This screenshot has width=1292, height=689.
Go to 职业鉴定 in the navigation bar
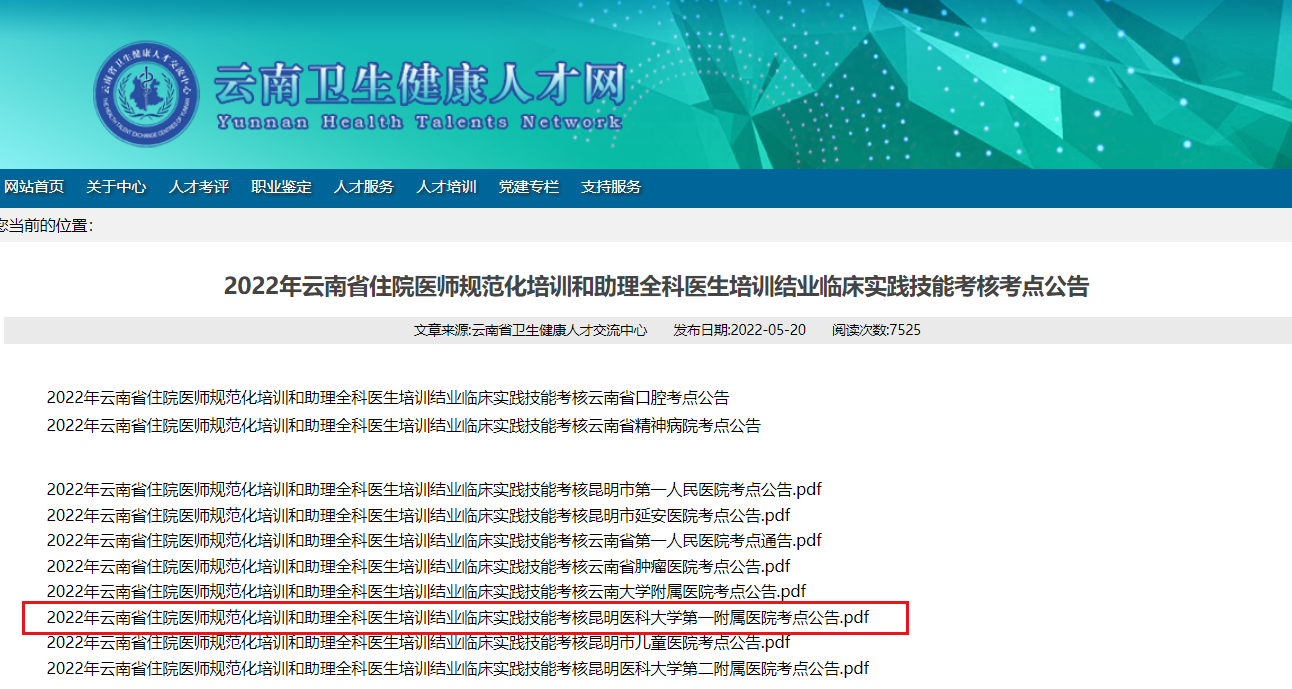281,187
